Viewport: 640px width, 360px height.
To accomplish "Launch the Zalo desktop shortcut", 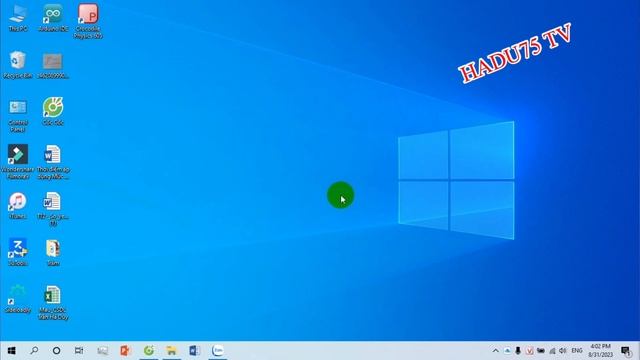I will click(x=18, y=252).
